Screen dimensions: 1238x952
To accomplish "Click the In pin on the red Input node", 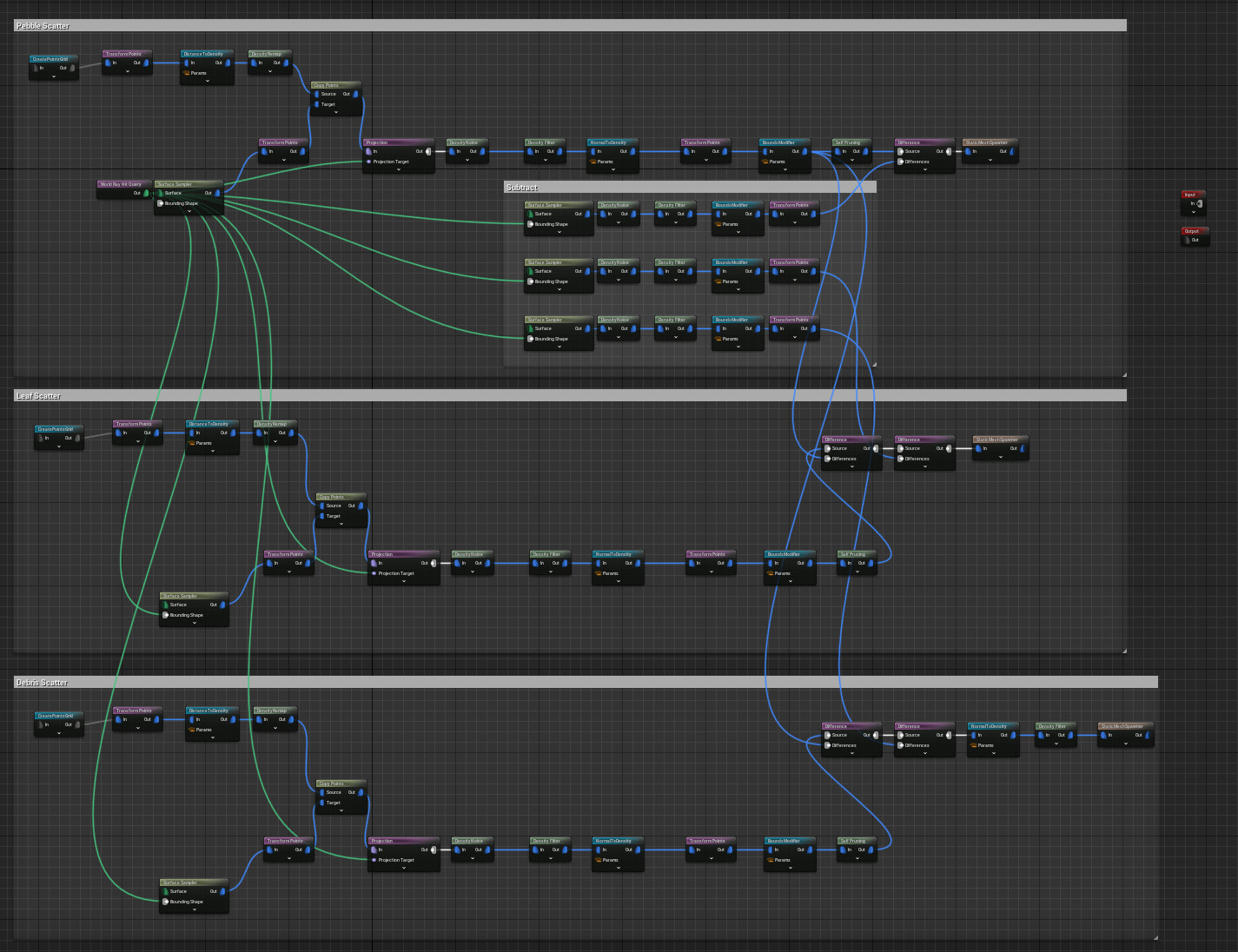I will pyautogui.click(x=1199, y=203).
